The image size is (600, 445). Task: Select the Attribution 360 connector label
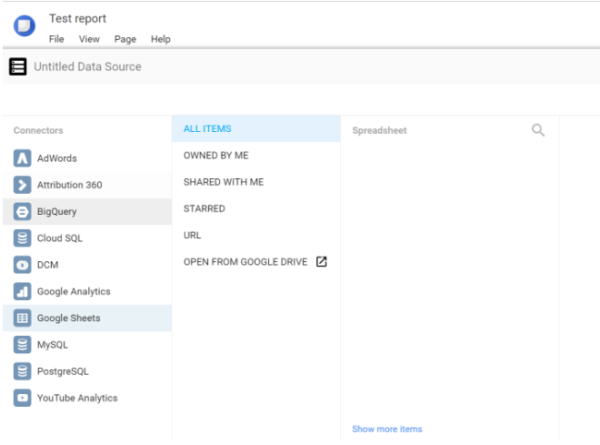[70, 185]
